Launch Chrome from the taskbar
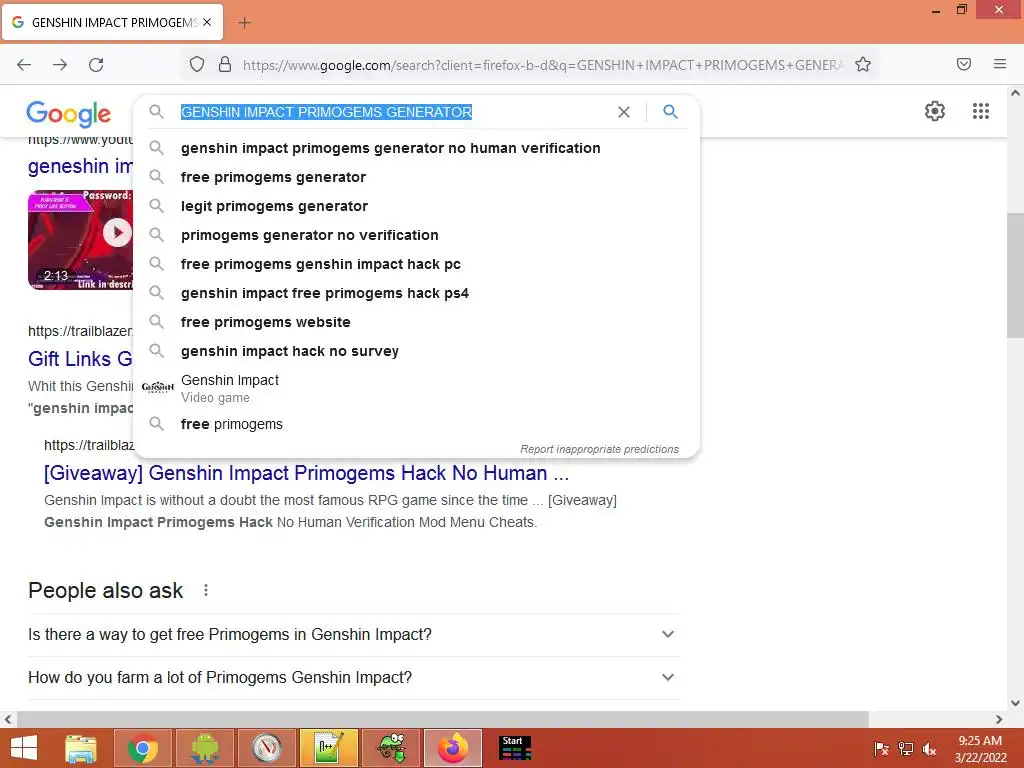This screenshot has width=1024, height=768. click(142, 748)
